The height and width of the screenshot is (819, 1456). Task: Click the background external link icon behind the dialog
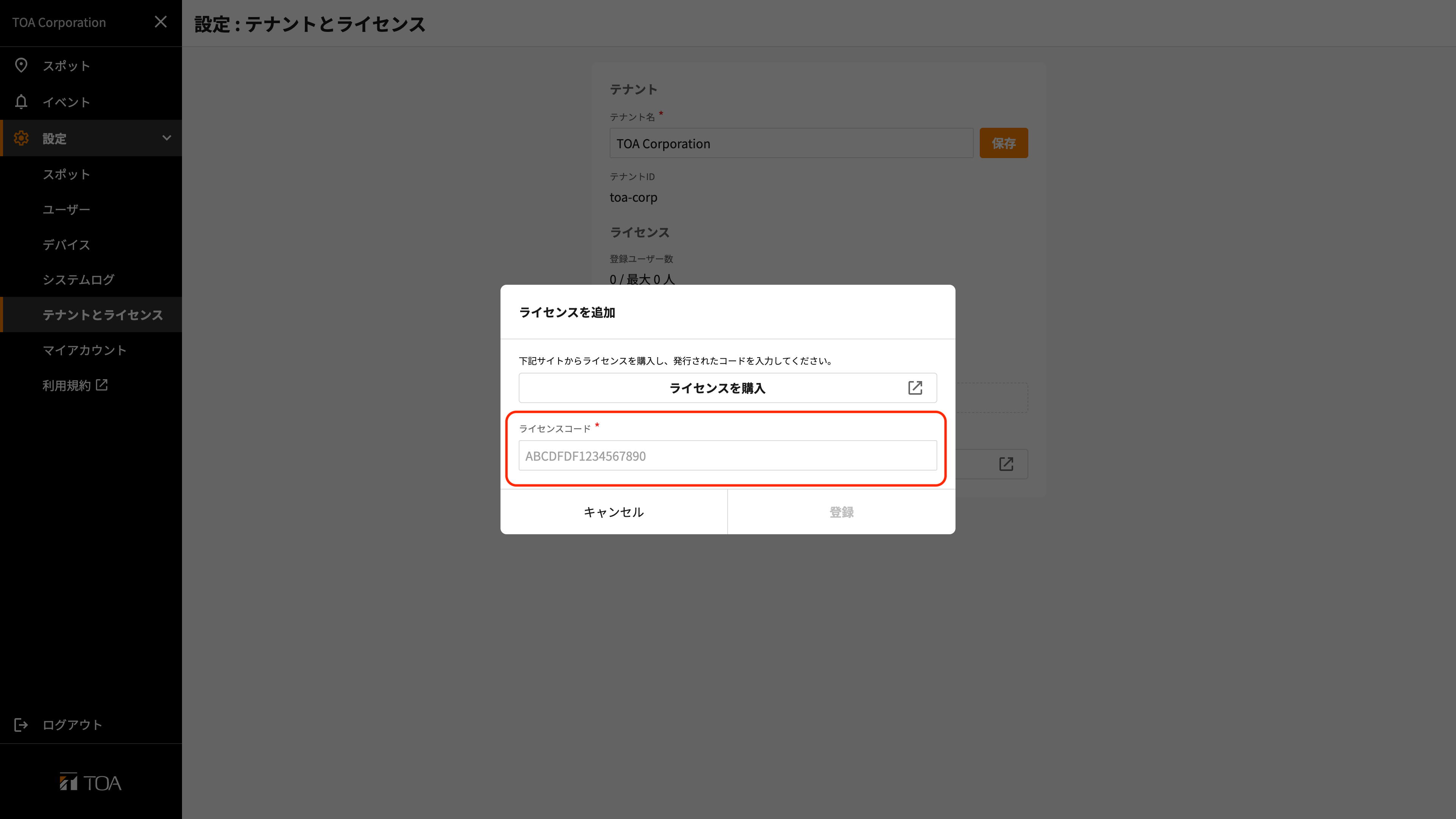[1006, 464]
